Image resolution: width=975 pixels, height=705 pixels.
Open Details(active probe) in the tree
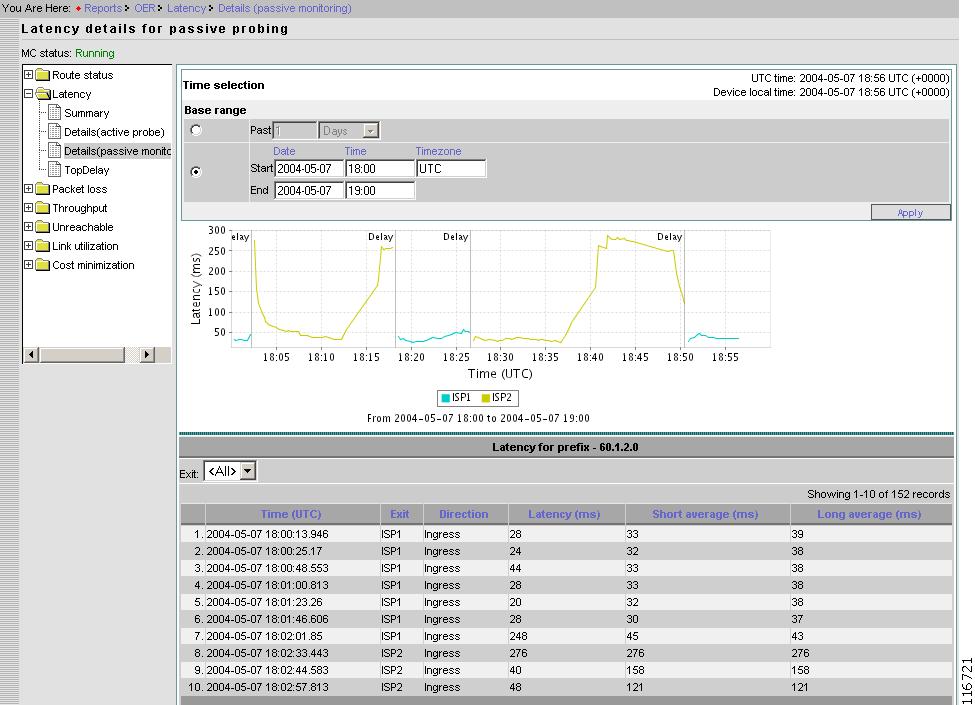click(x=114, y=132)
